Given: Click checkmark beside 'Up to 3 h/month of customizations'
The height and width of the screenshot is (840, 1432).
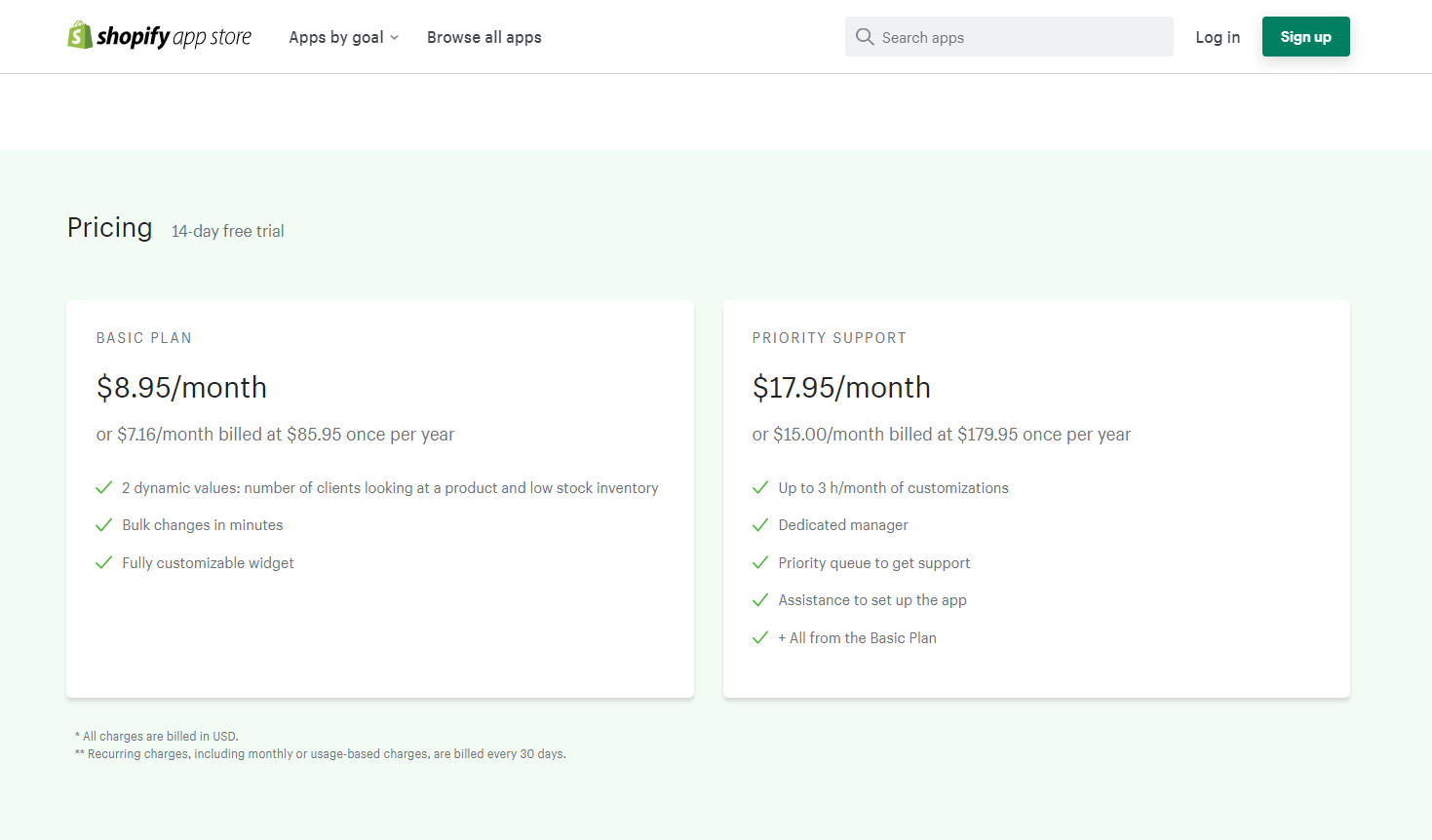Looking at the screenshot, I should [760, 487].
